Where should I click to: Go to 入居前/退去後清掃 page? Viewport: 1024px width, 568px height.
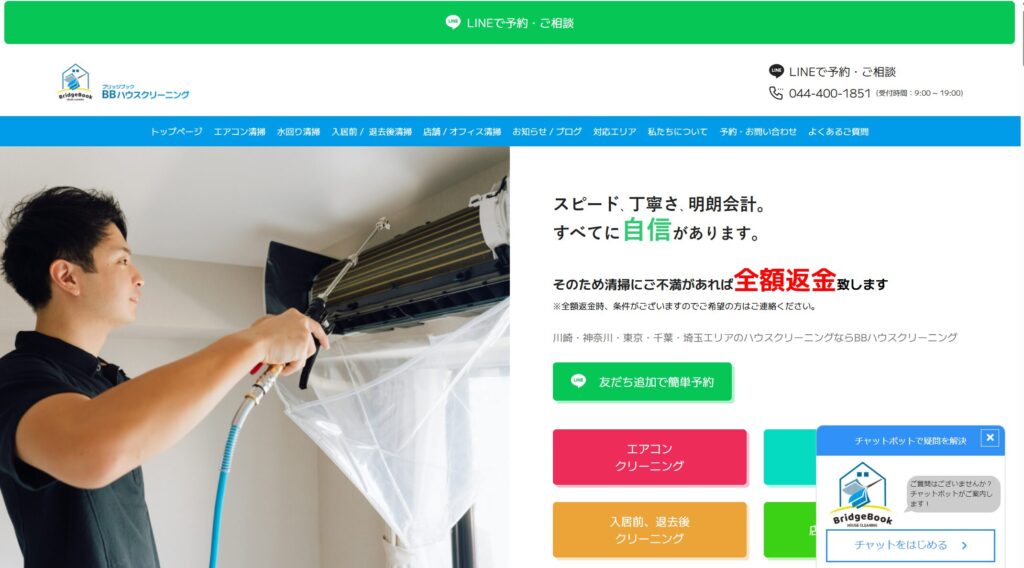point(372,131)
